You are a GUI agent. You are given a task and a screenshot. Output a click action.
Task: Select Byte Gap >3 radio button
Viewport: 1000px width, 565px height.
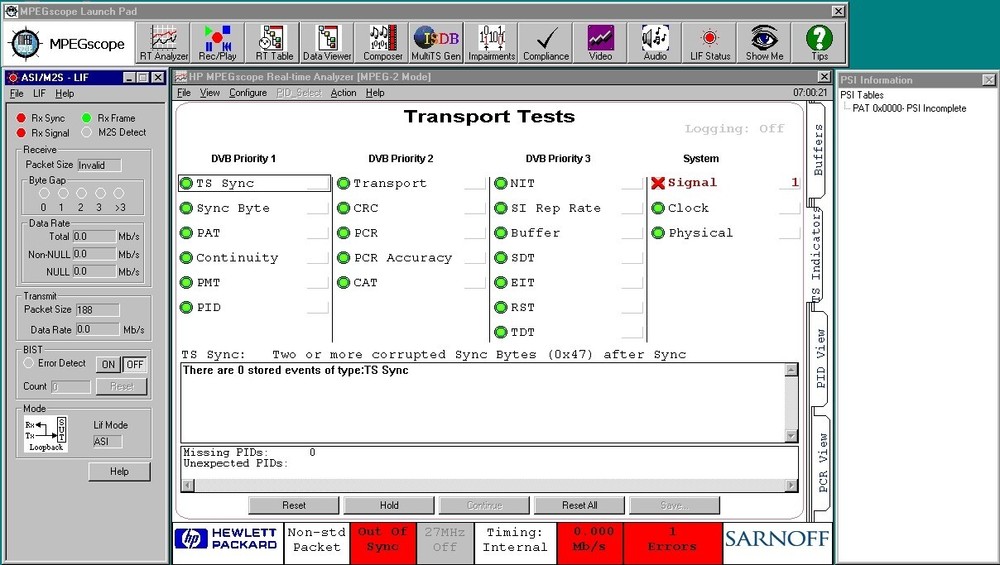click(119, 193)
